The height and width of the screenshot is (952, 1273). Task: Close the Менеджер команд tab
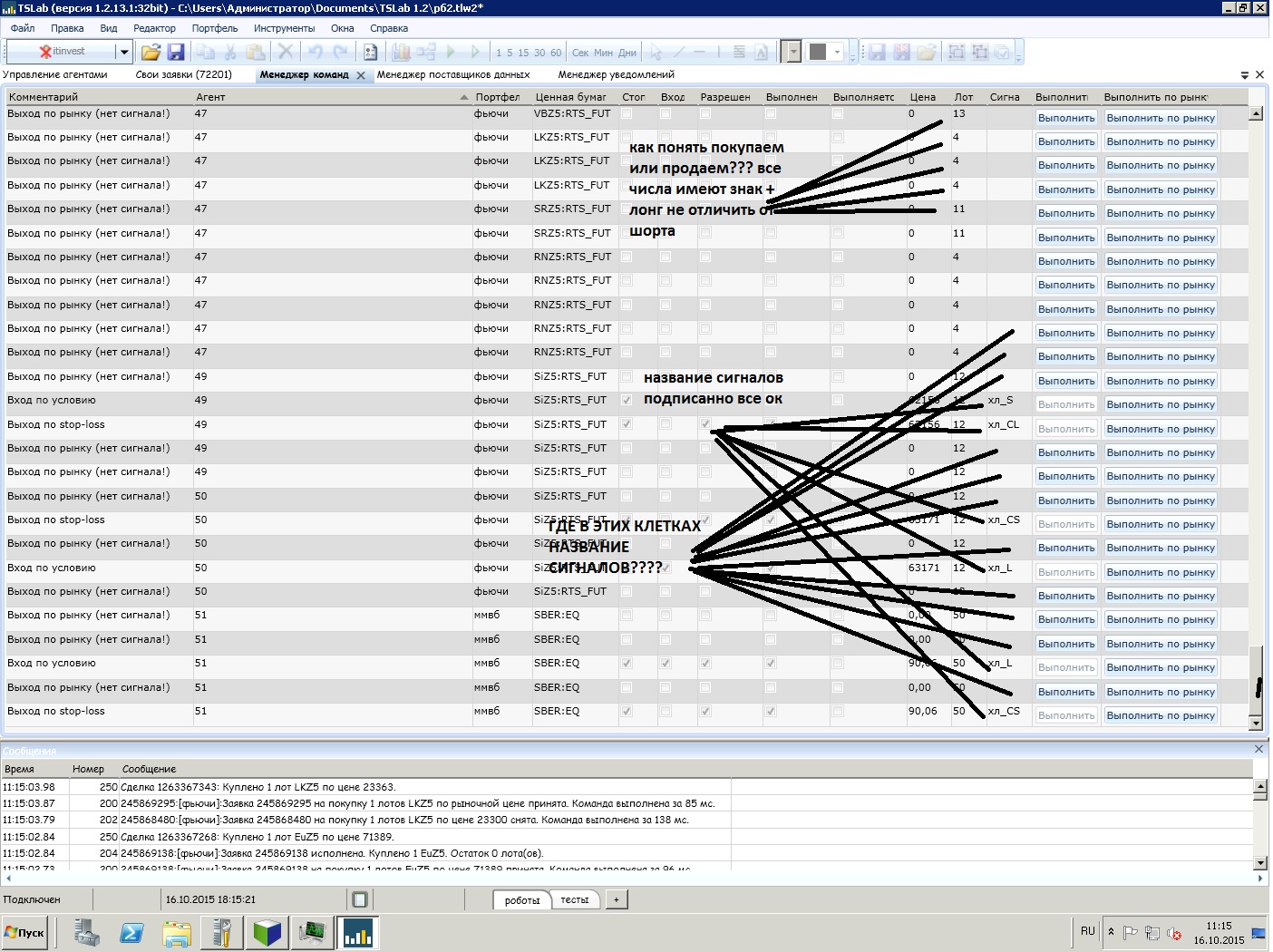[x=361, y=75]
